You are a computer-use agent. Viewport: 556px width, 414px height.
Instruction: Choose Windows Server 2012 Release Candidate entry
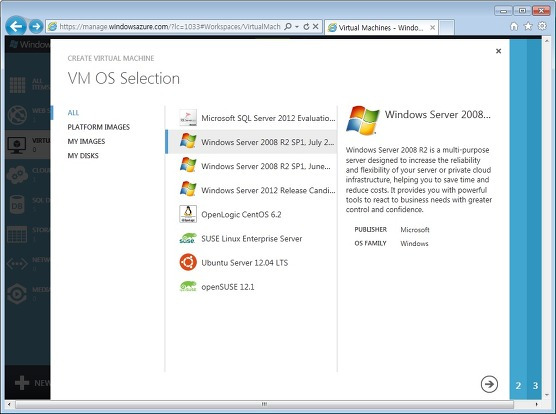coord(251,190)
